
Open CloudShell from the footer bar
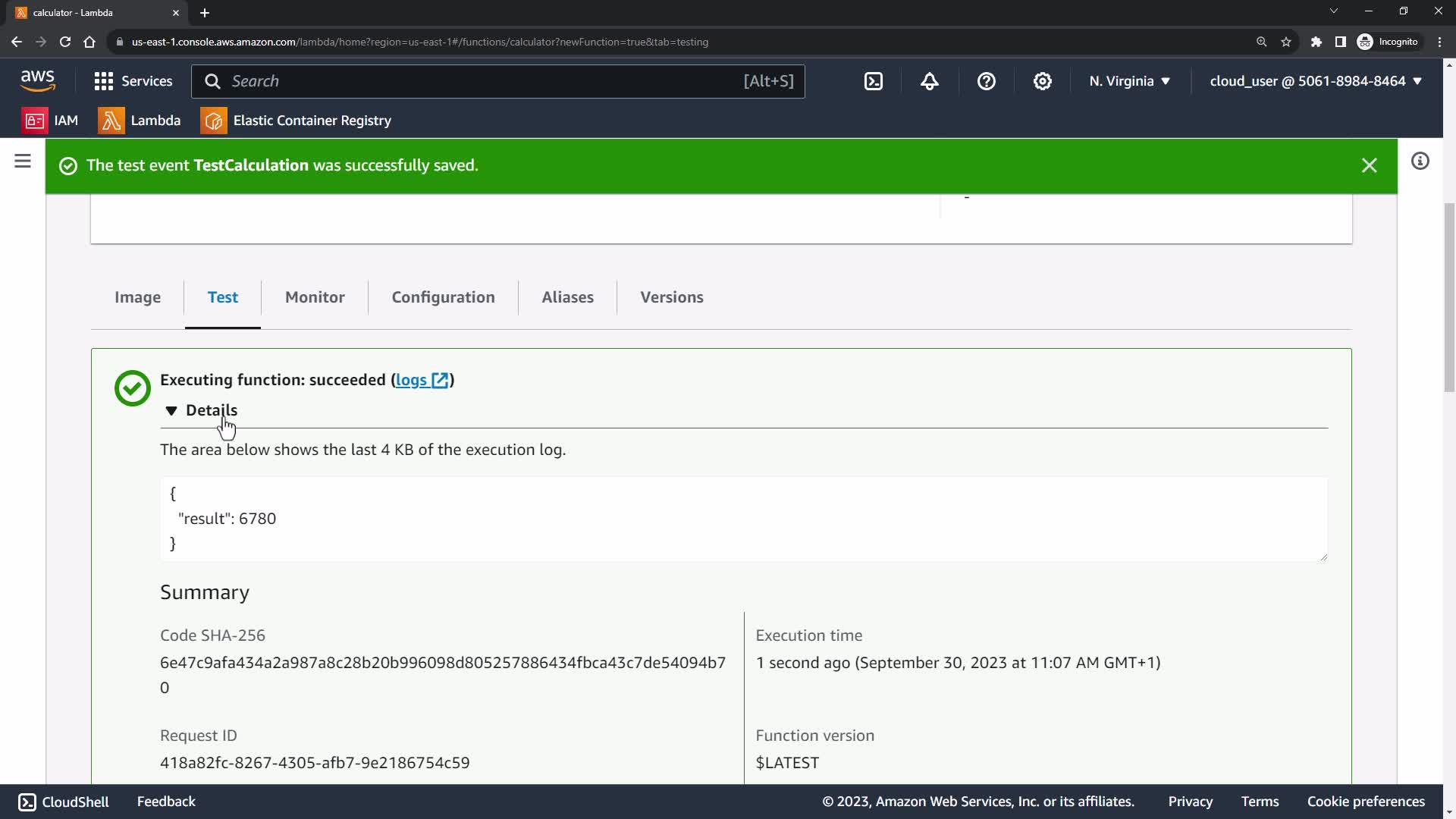[x=64, y=802]
